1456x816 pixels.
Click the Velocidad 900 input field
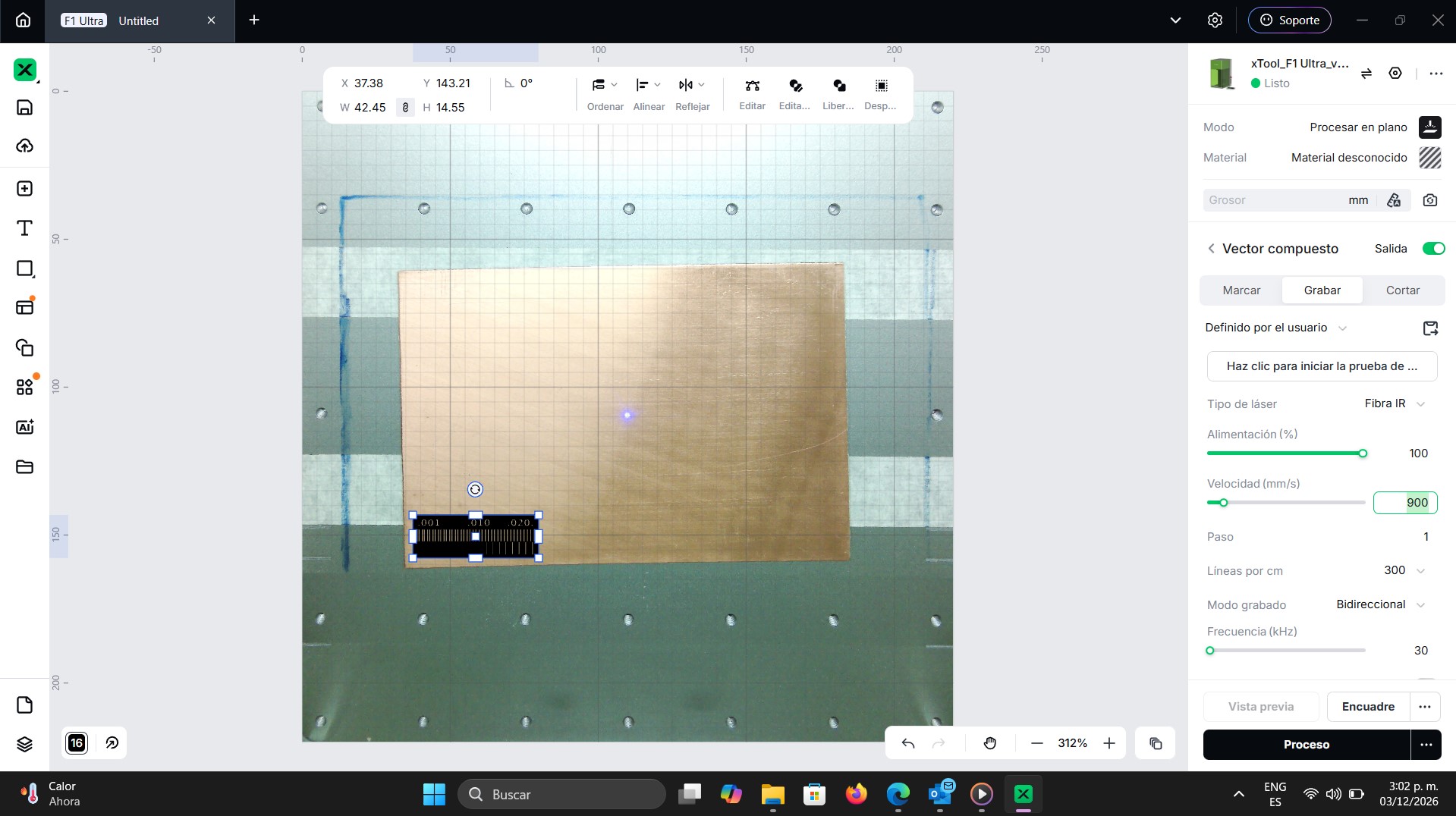(x=1405, y=503)
